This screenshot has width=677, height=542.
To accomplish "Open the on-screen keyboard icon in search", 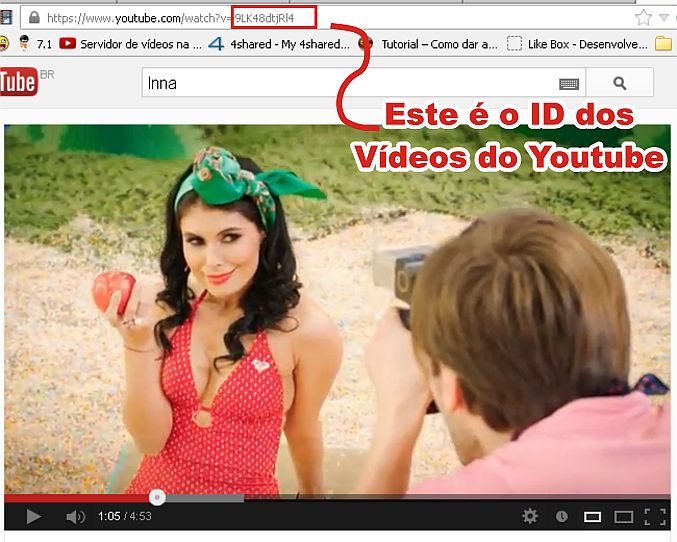I will coord(569,83).
